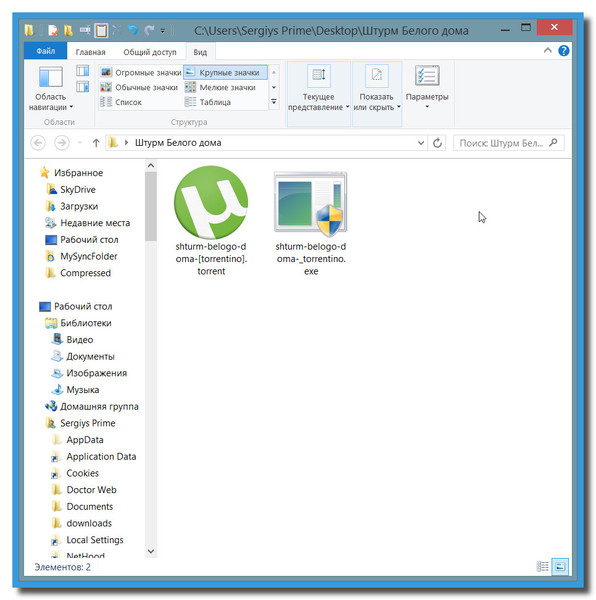596x600 pixels.
Task: Open the Application Data shortcut
Action: click(x=94, y=457)
